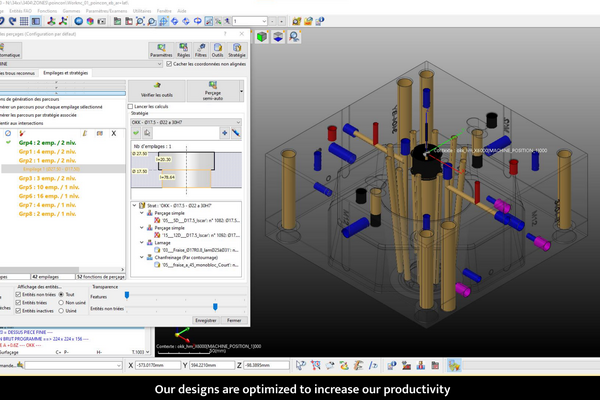Open the Stratégie icon button
Screen dimensions: 600x400
pos(235,49)
